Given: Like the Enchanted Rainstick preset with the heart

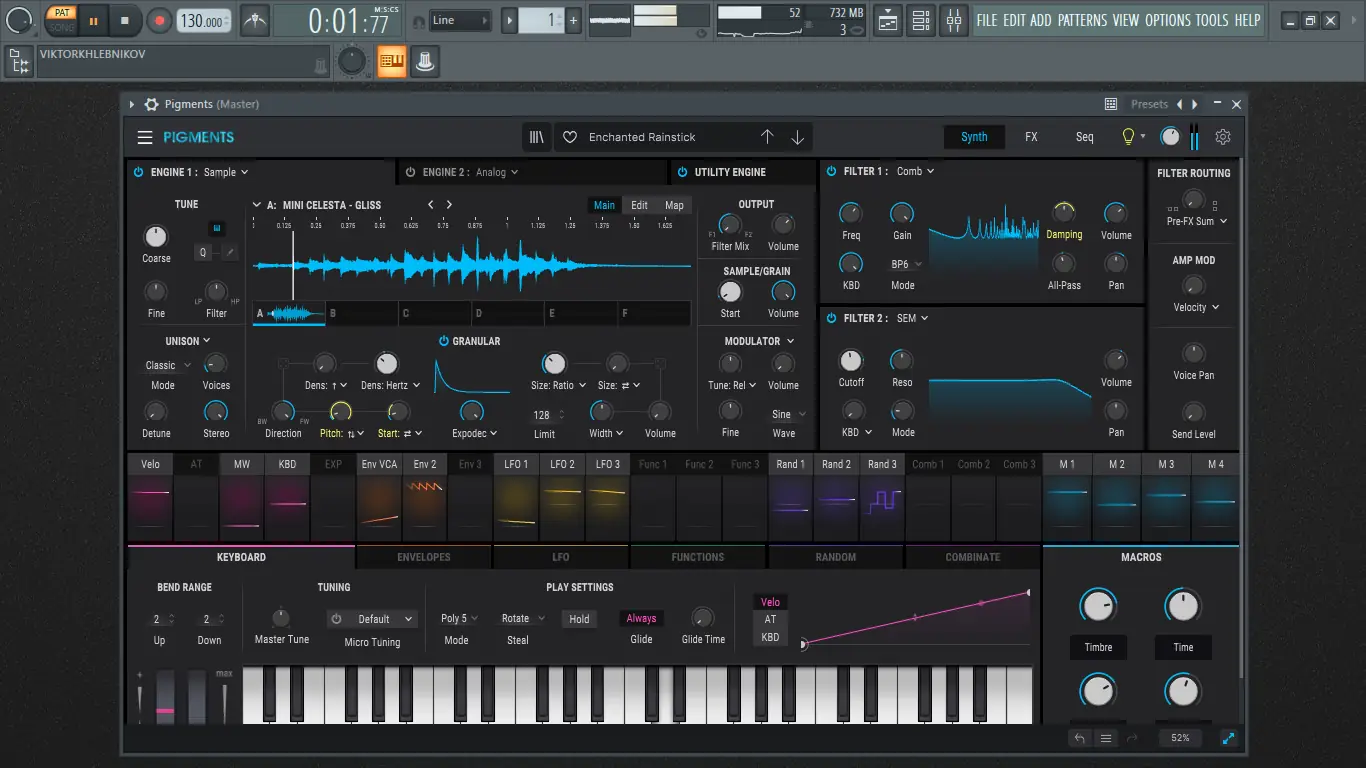Looking at the screenshot, I should (570, 137).
